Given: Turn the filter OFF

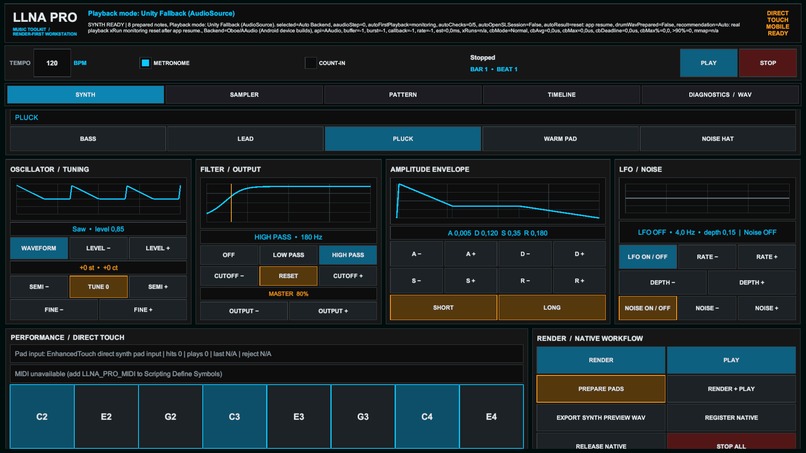Looking at the screenshot, I should point(229,255).
